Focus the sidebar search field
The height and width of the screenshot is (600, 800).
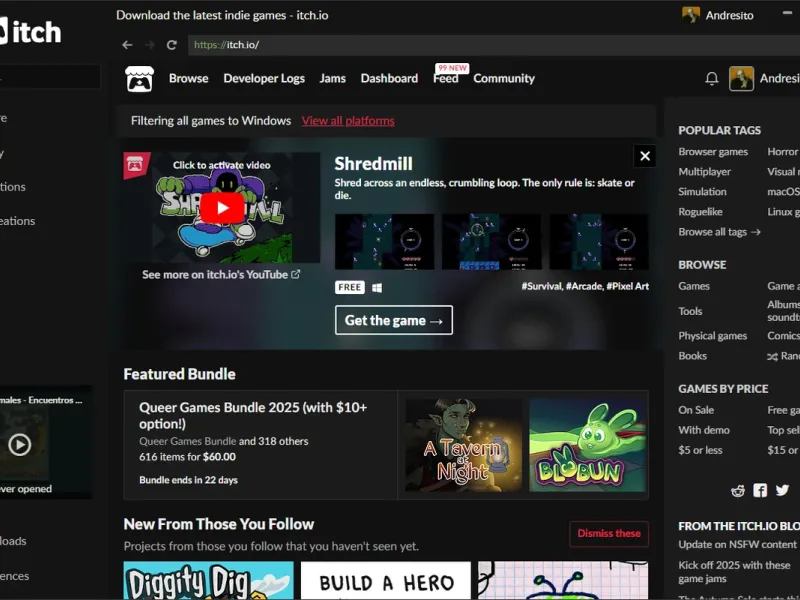point(50,78)
